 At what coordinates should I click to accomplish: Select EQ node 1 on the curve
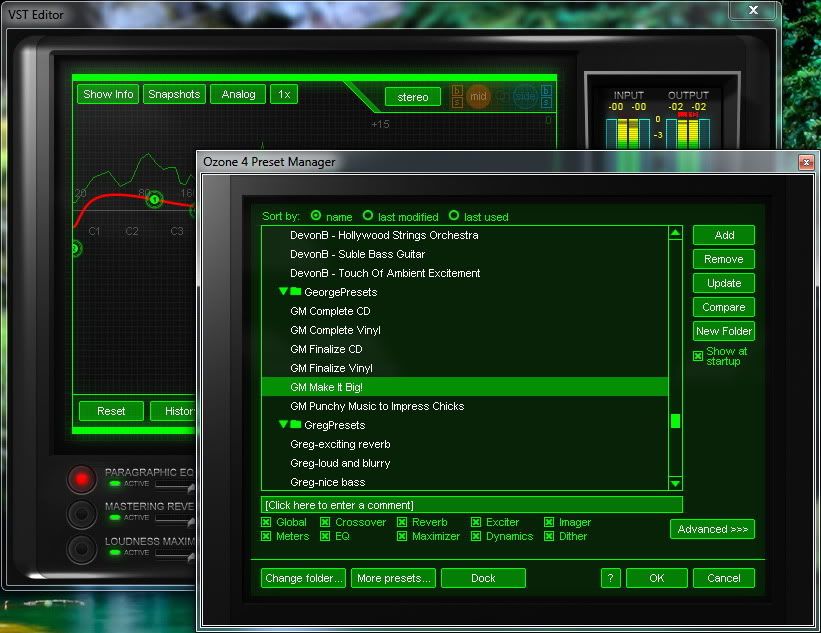(154, 199)
